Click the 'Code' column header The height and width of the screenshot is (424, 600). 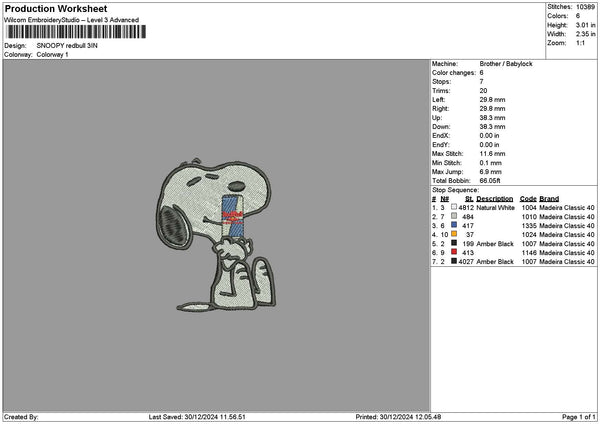tap(528, 199)
